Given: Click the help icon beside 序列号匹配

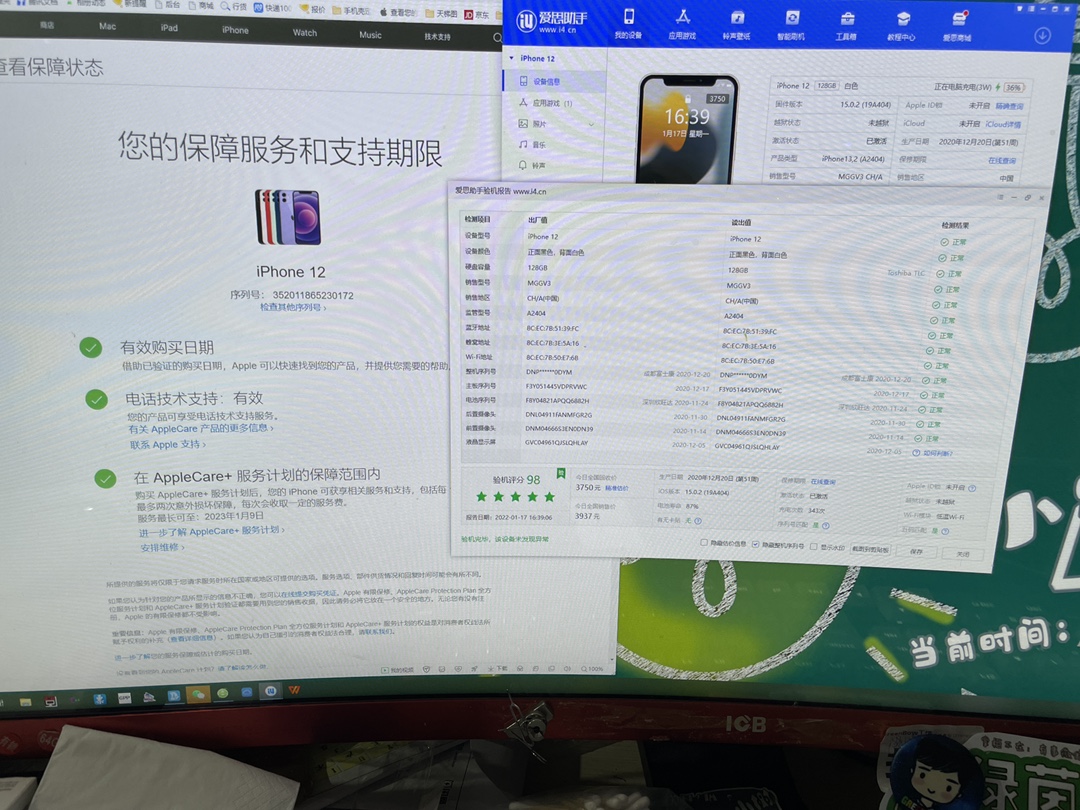Looking at the screenshot, I should pyautogui.click(x=825, y=526).
